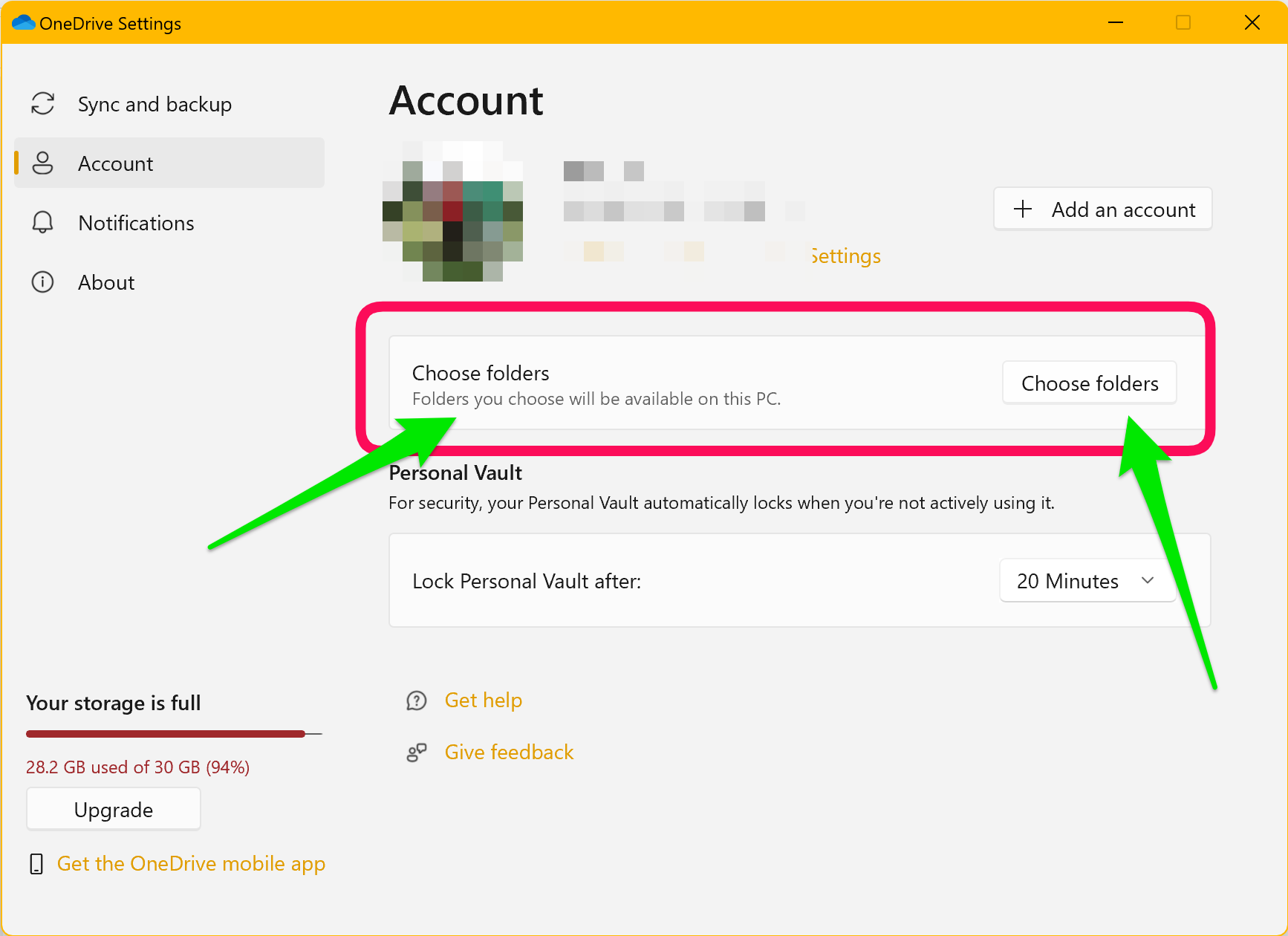Click the Account person icon in sidebar
The width and height of the screenshot is (1288, 936).
[x=43, y=163]
